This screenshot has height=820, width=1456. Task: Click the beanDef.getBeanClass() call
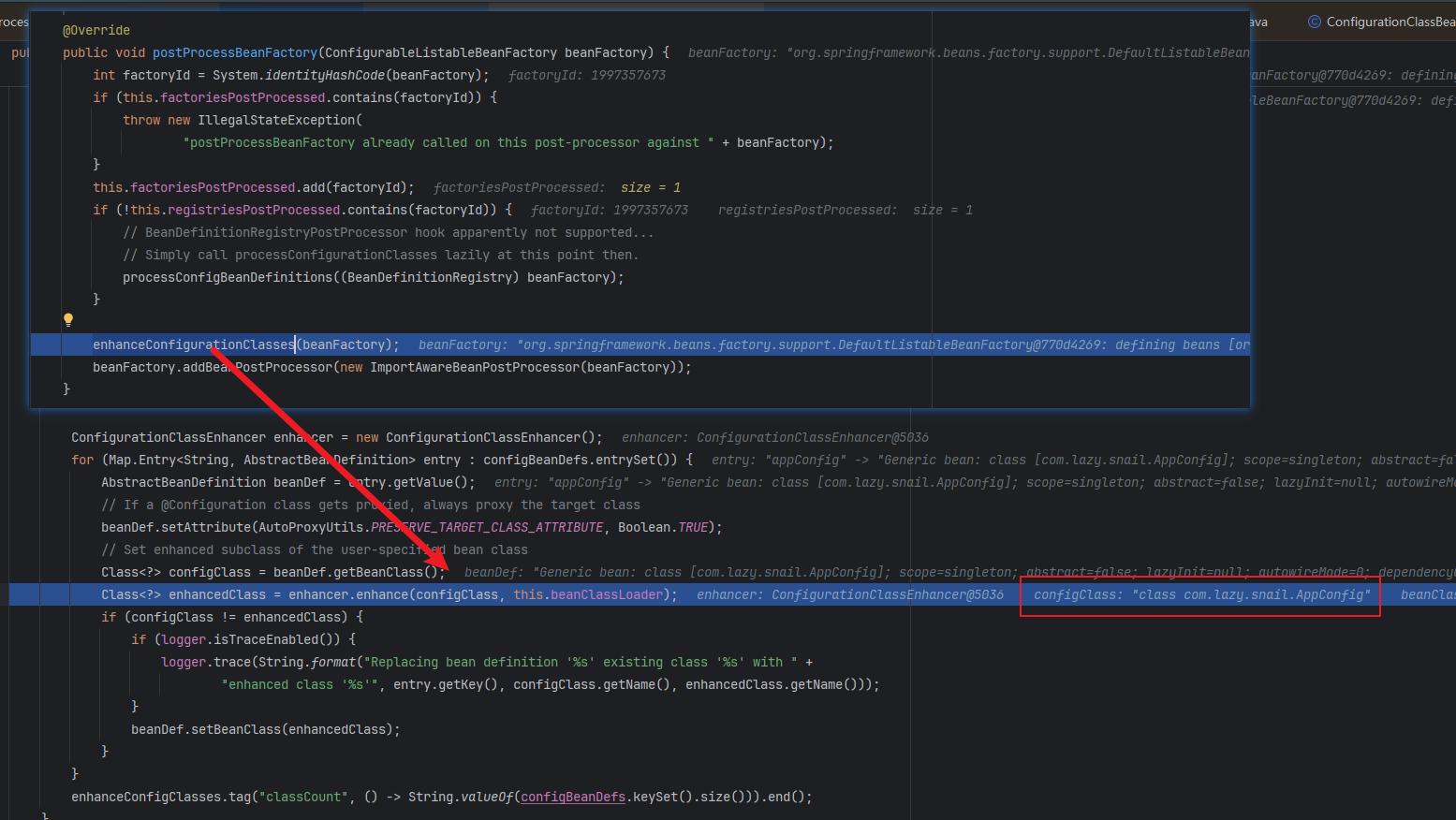356,572
